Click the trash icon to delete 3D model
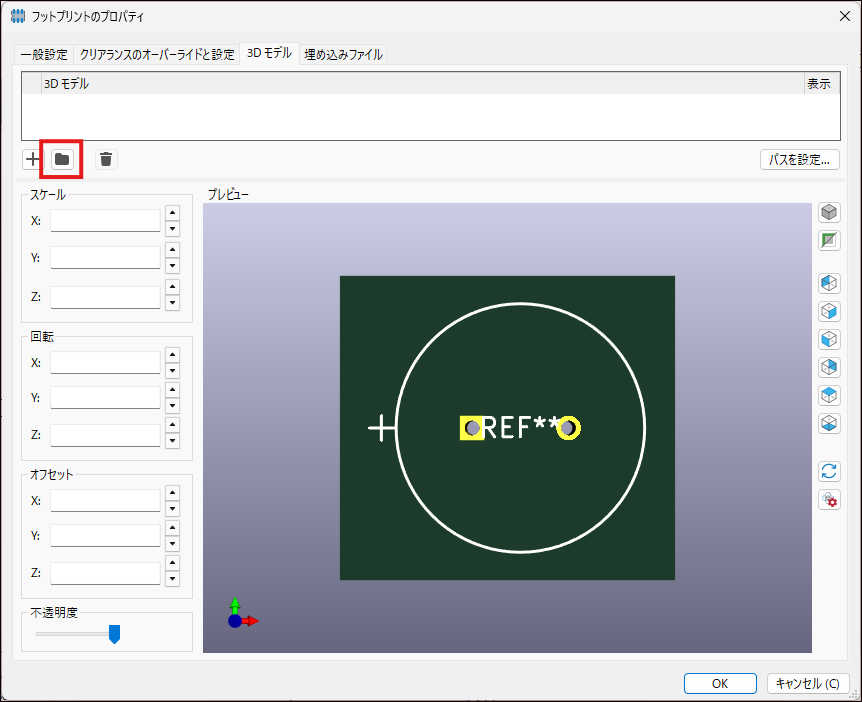This screenshot has width=862, height=702. (x=106, y=159)
